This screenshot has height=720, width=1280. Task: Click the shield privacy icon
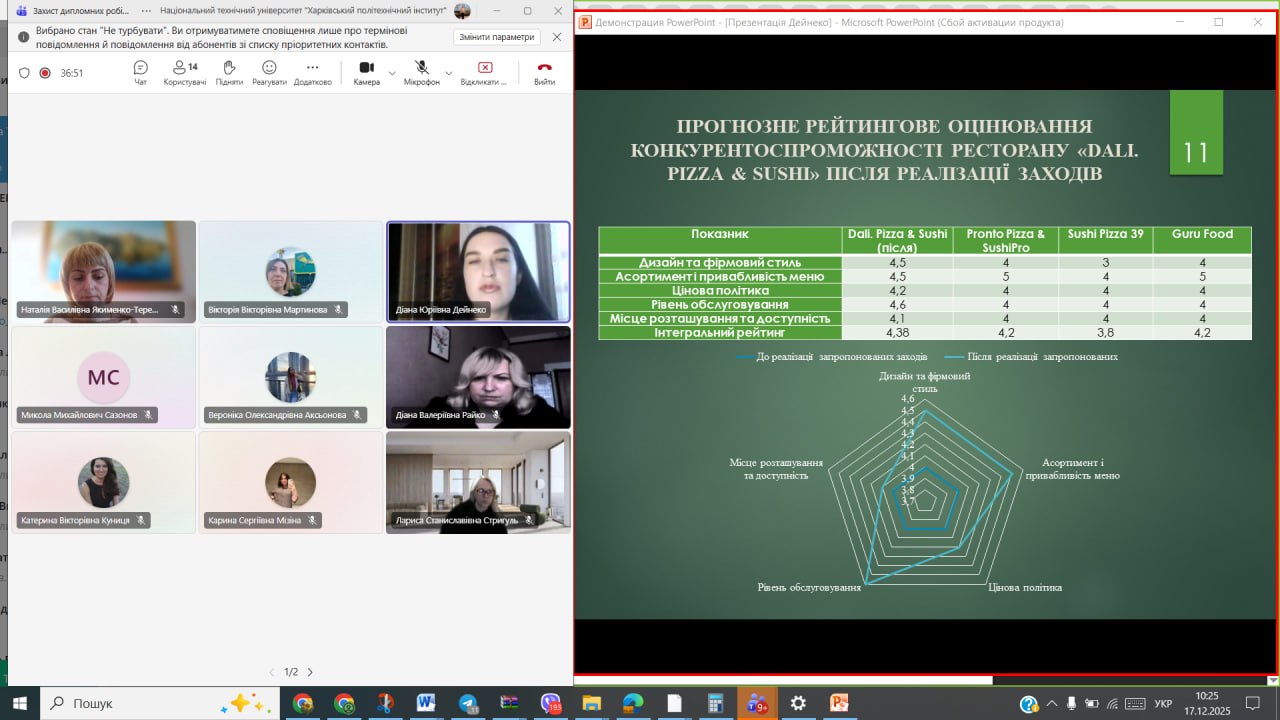pos(25,73)
